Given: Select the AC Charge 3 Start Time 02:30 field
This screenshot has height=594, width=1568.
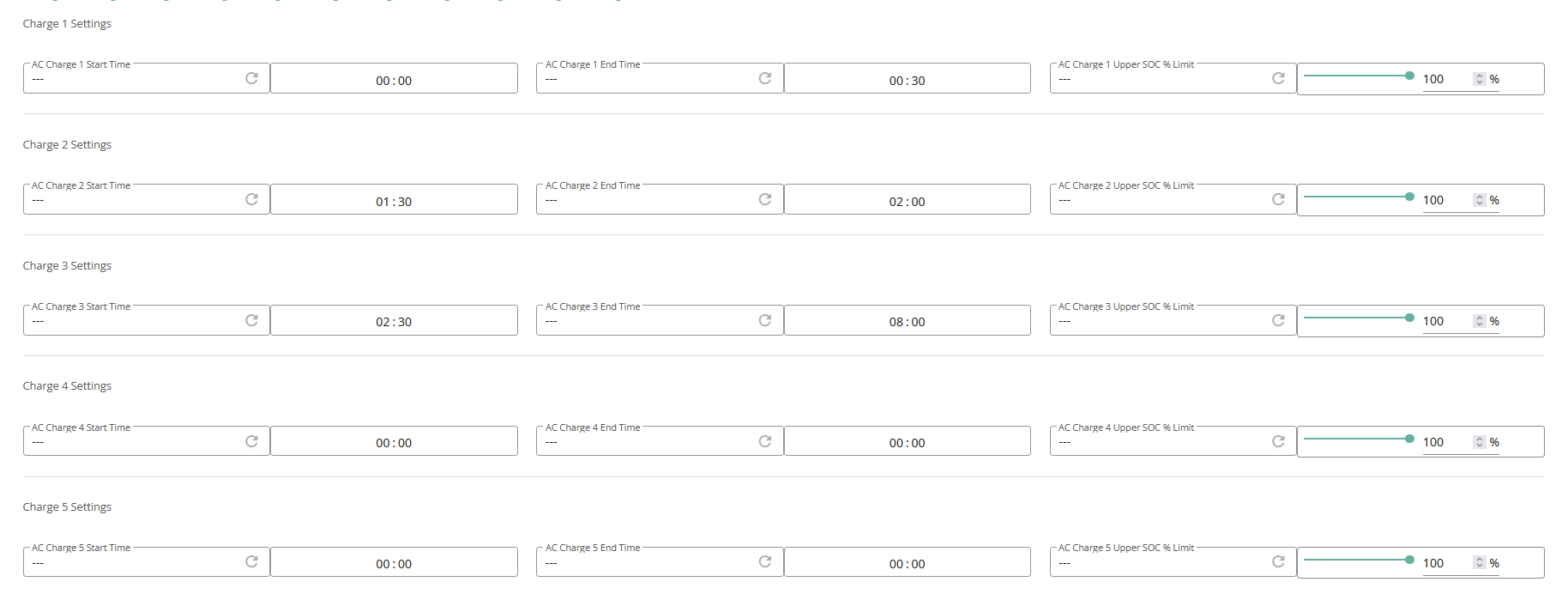Looking at the screenshot, I should coord(394,320).
